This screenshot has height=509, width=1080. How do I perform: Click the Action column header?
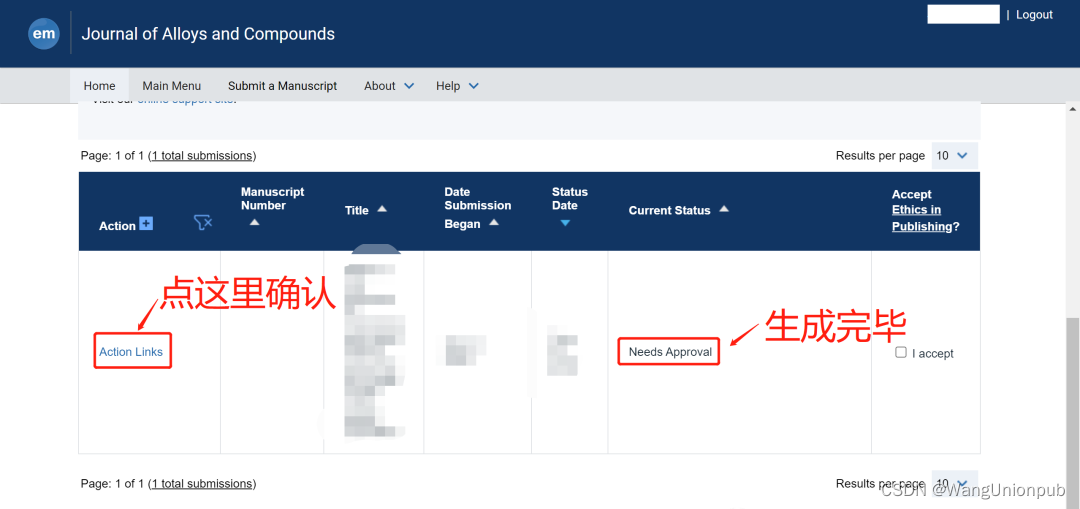[117, 226]
